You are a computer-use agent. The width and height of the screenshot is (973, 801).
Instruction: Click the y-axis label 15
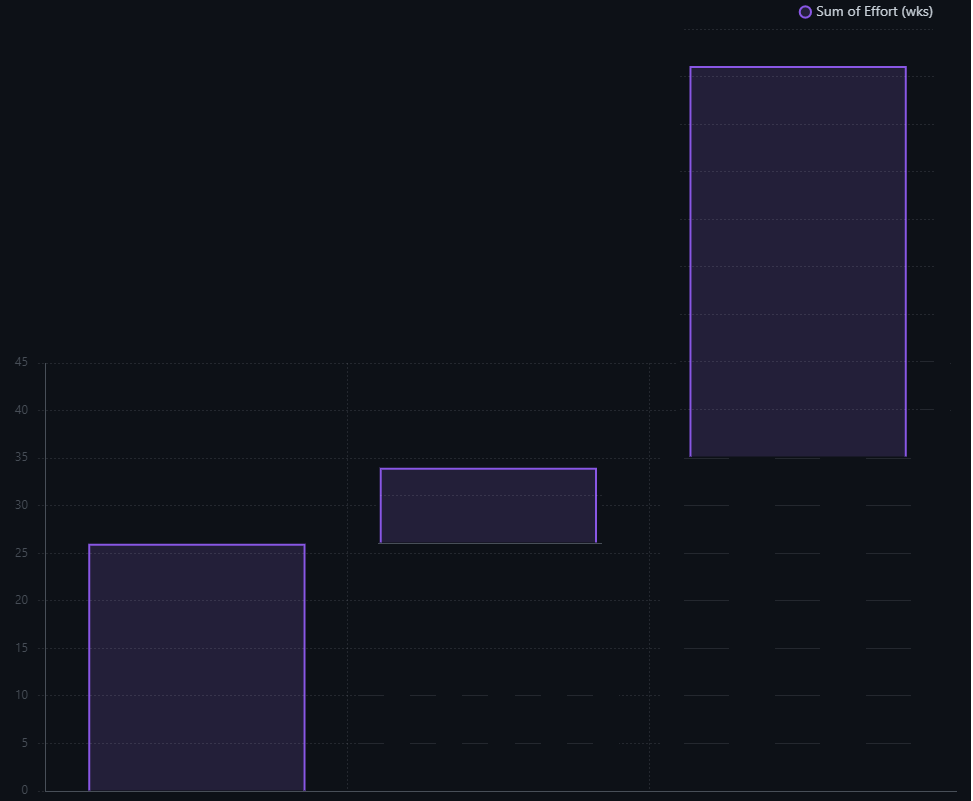(x=21, y=648)
